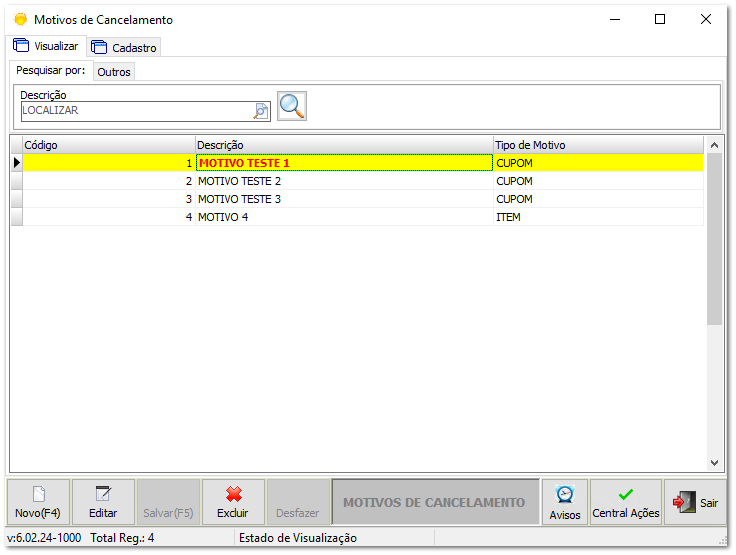This screenshot has width=736, height=555.
Task: Click the Sair exit button
Action: 695,502
